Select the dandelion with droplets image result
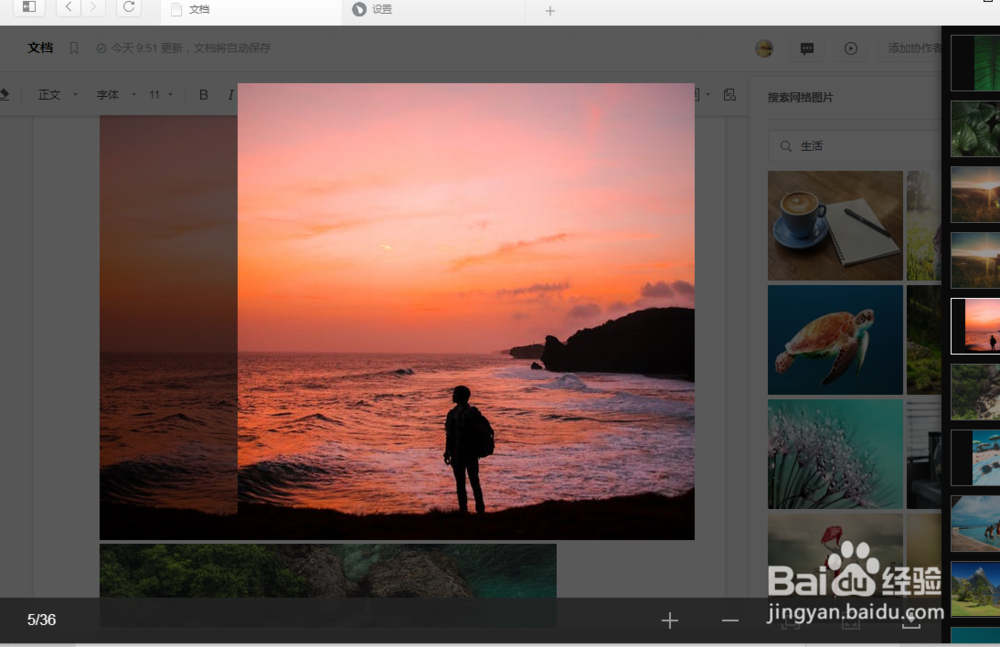 [x=835, y=454]
